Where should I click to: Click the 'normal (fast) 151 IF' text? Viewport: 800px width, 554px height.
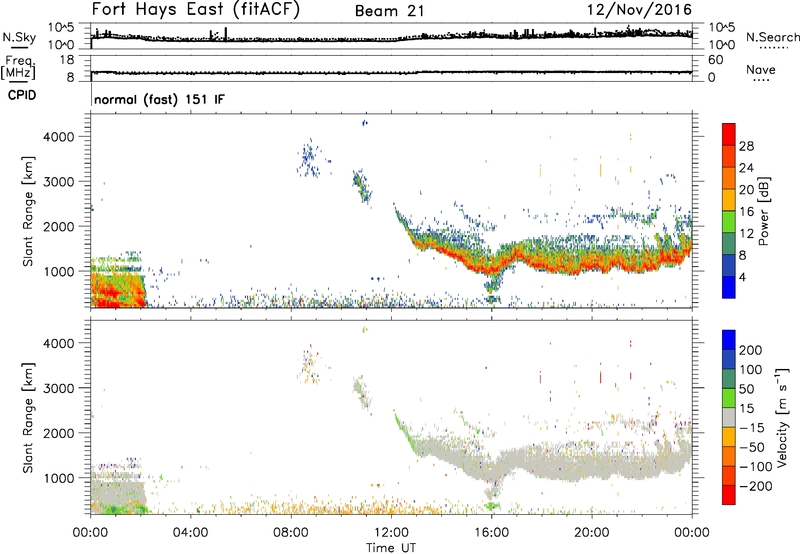tap(159, 99)
